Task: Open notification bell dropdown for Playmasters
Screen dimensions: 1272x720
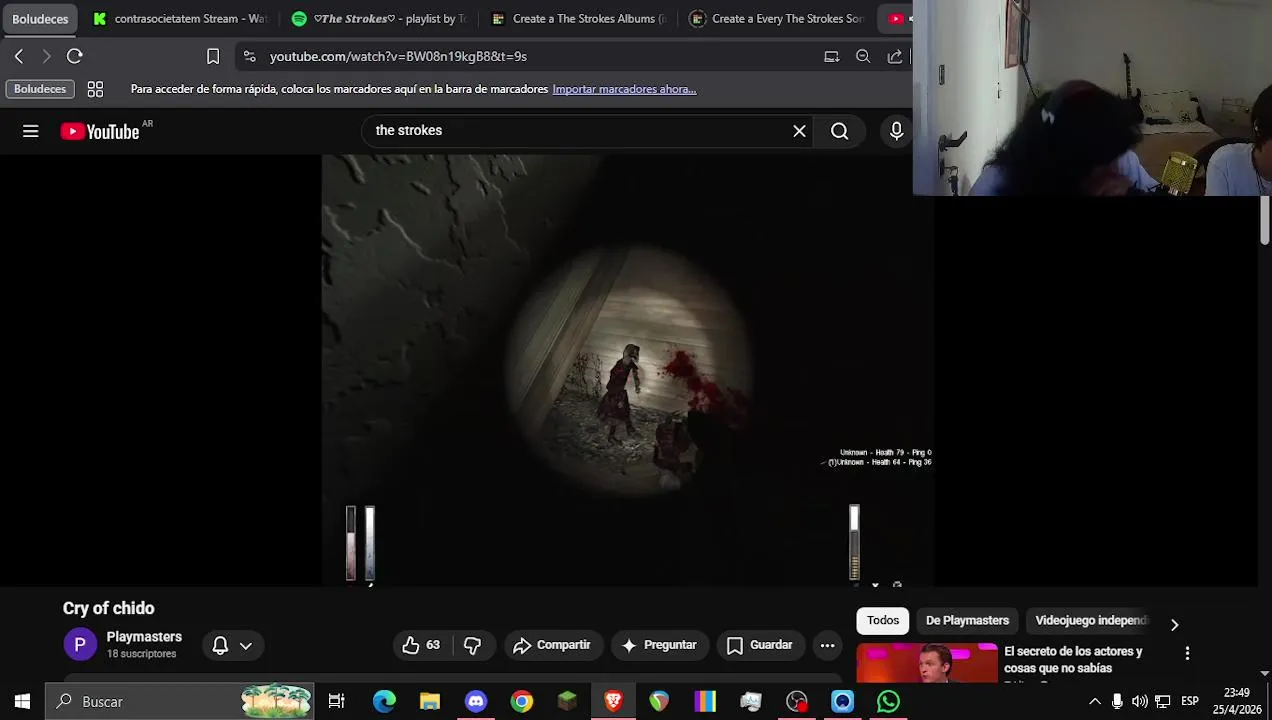Action: (x=232, y=645)
